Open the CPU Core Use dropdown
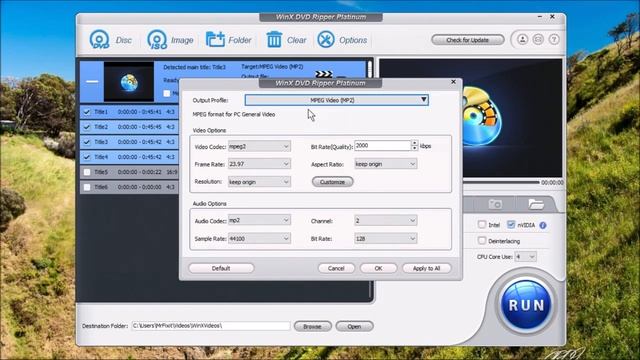Image resolution: width=640 pixels, height=360 pixels. pos(526,257)
